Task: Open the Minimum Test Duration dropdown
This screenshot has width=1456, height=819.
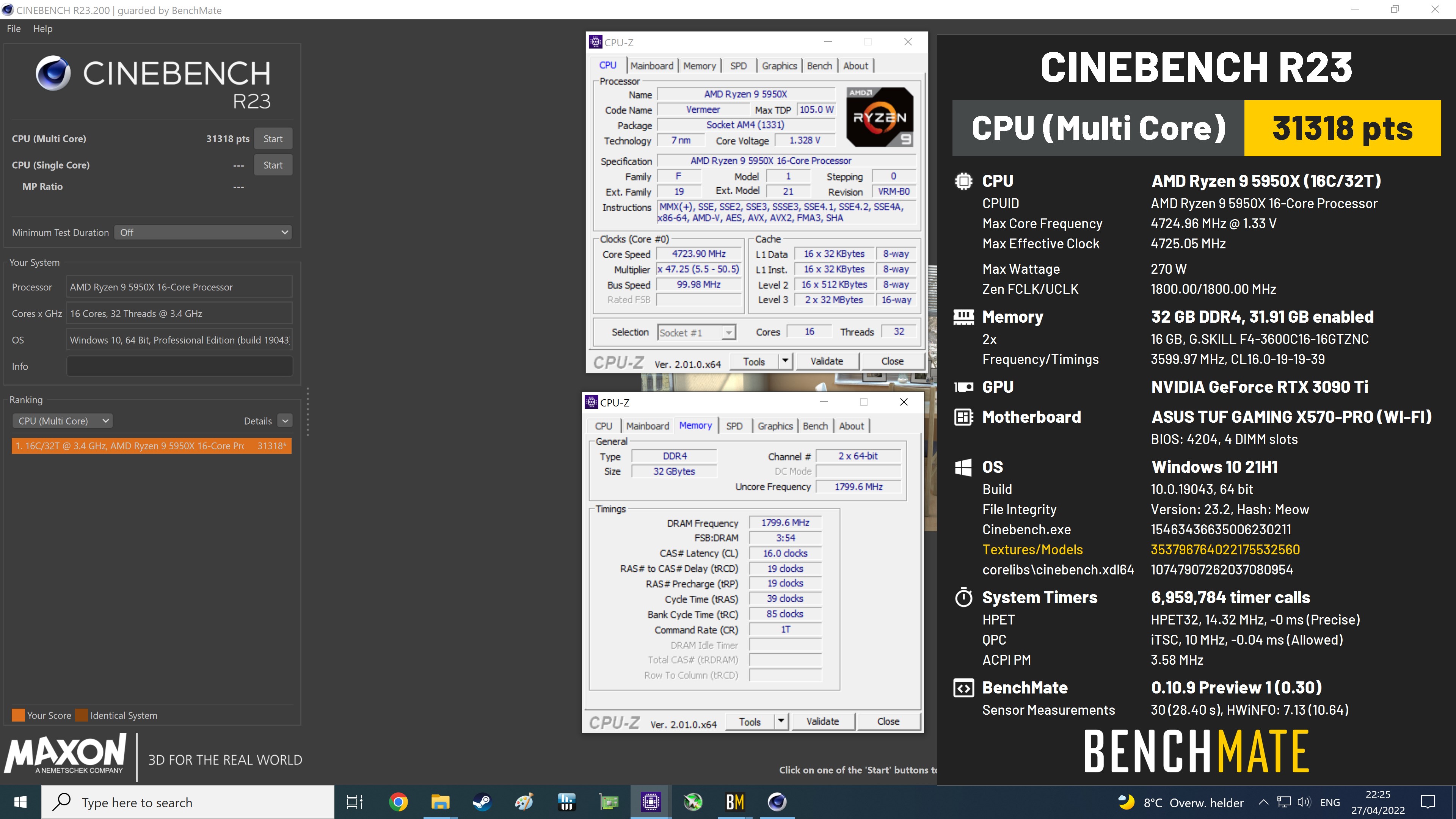Action: (x=203, y=232)
